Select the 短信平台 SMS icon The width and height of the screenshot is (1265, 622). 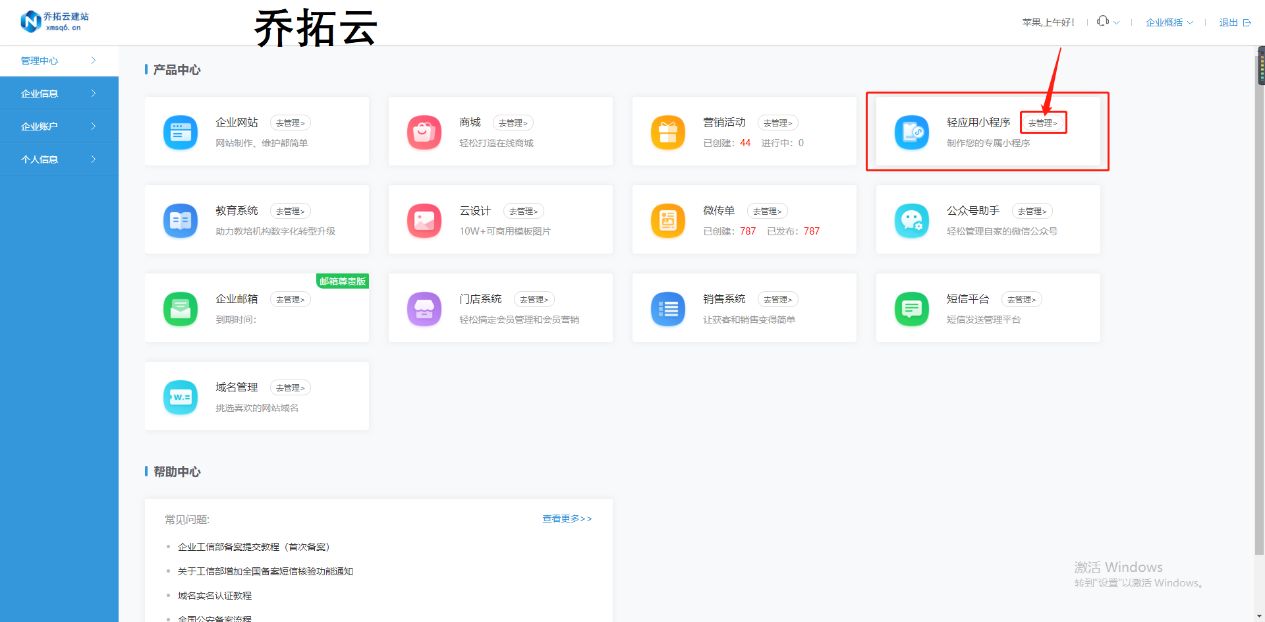point(911,307)
